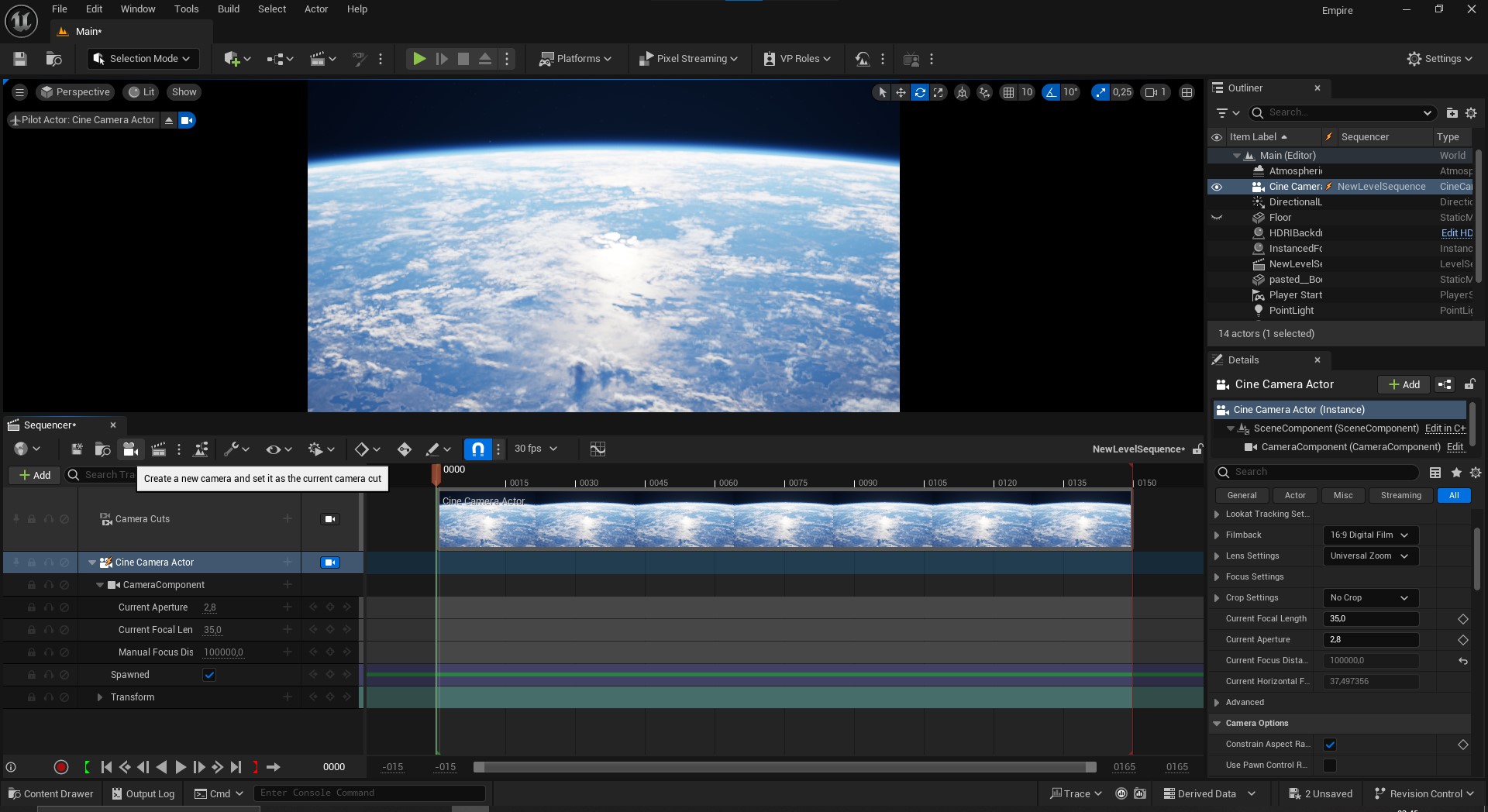Click Sequencer time range scrollbar
The width and height of the screenshot is (1488, 812).
tap(784, 767)
